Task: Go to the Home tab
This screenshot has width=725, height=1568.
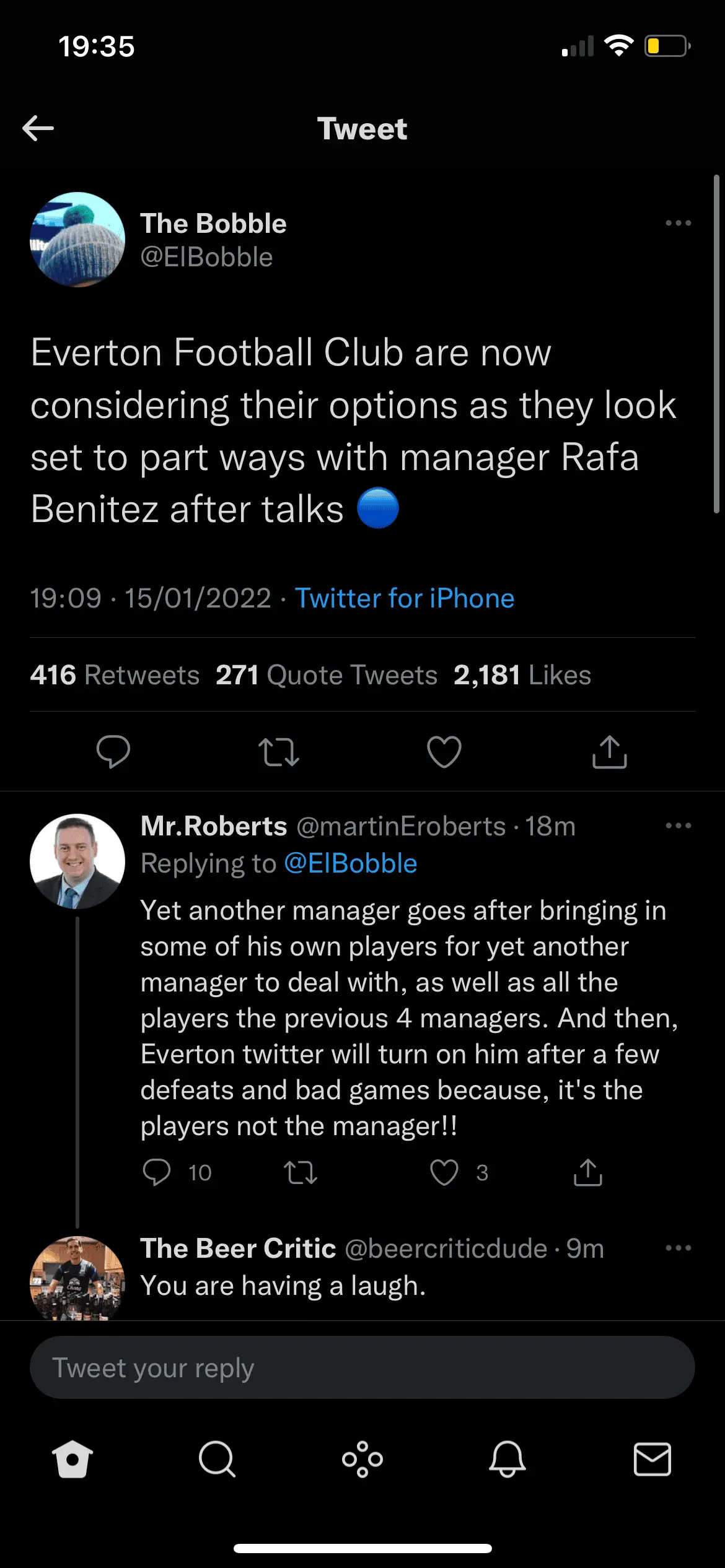Action: (x=72, y=1459)
